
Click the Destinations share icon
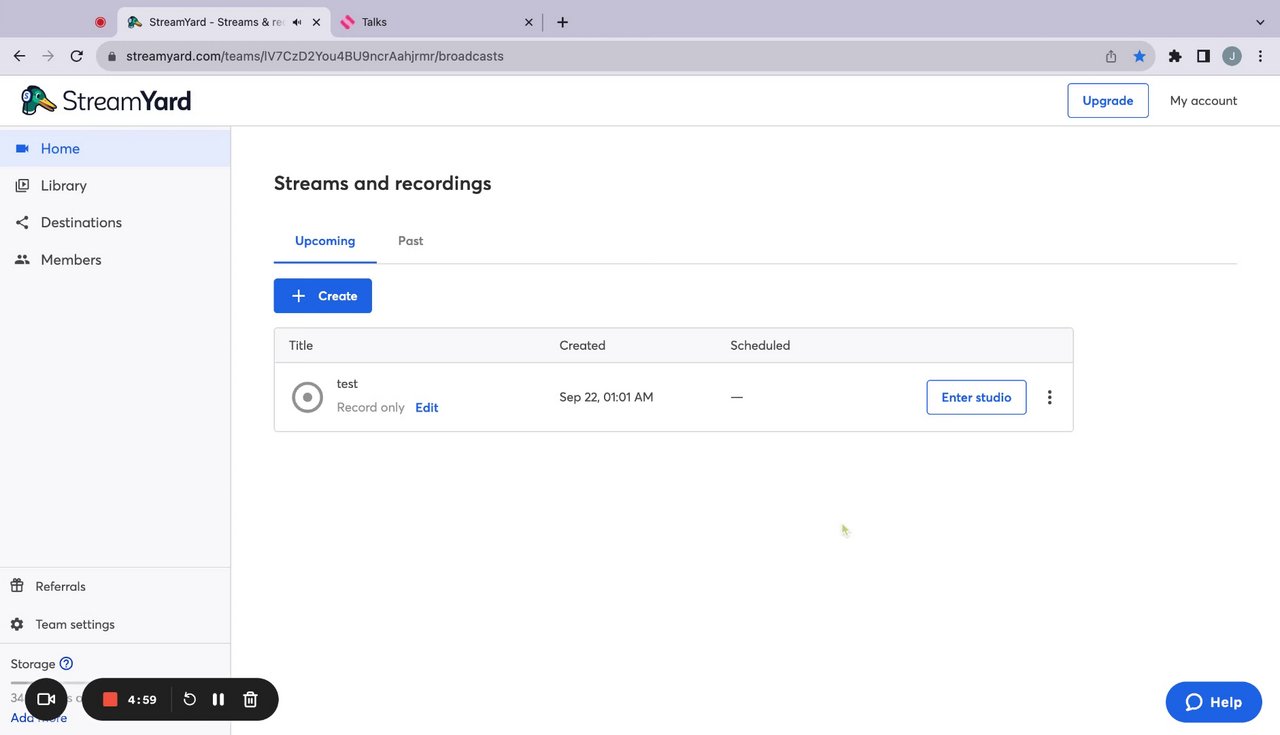(22, 222)
